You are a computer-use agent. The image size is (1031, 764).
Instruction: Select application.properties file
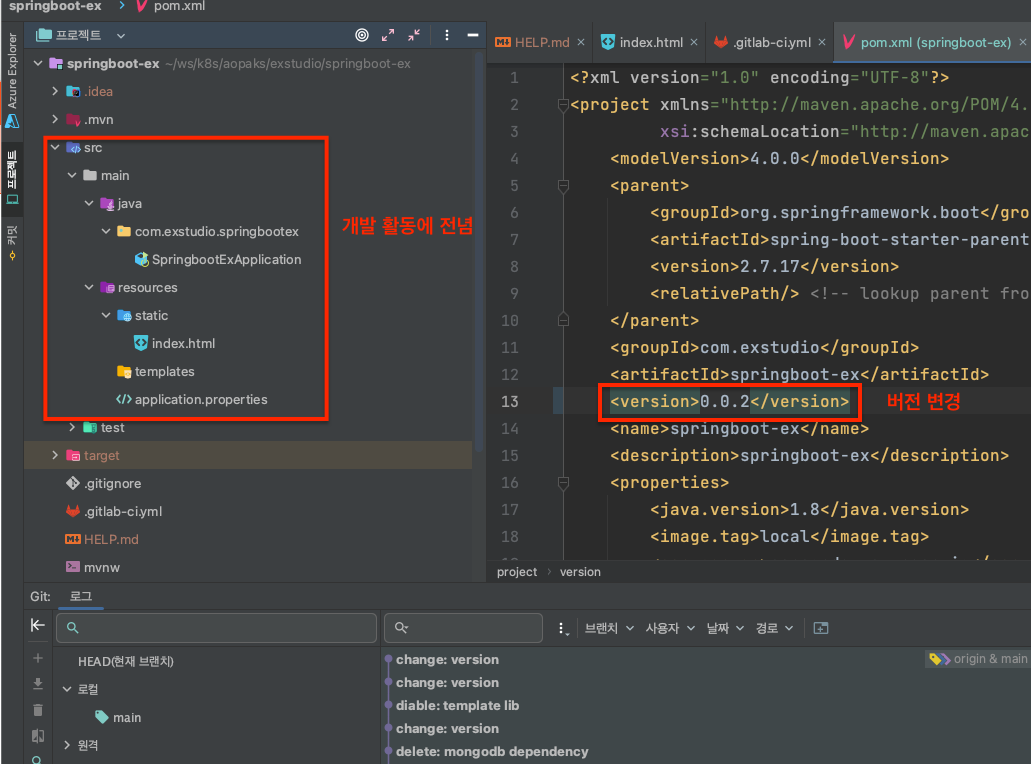[192, 400]
